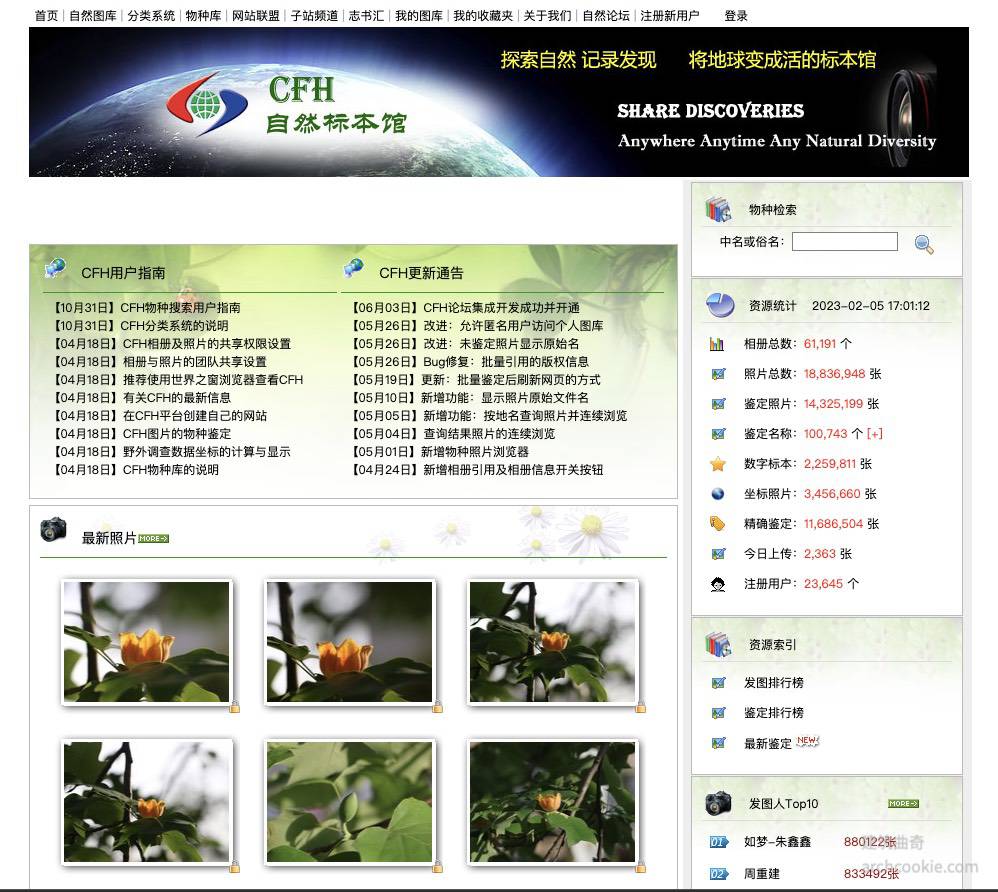Open MORE button in 发图人Top10 header
The image size is (998, 892).
click(x=903, y=803)
